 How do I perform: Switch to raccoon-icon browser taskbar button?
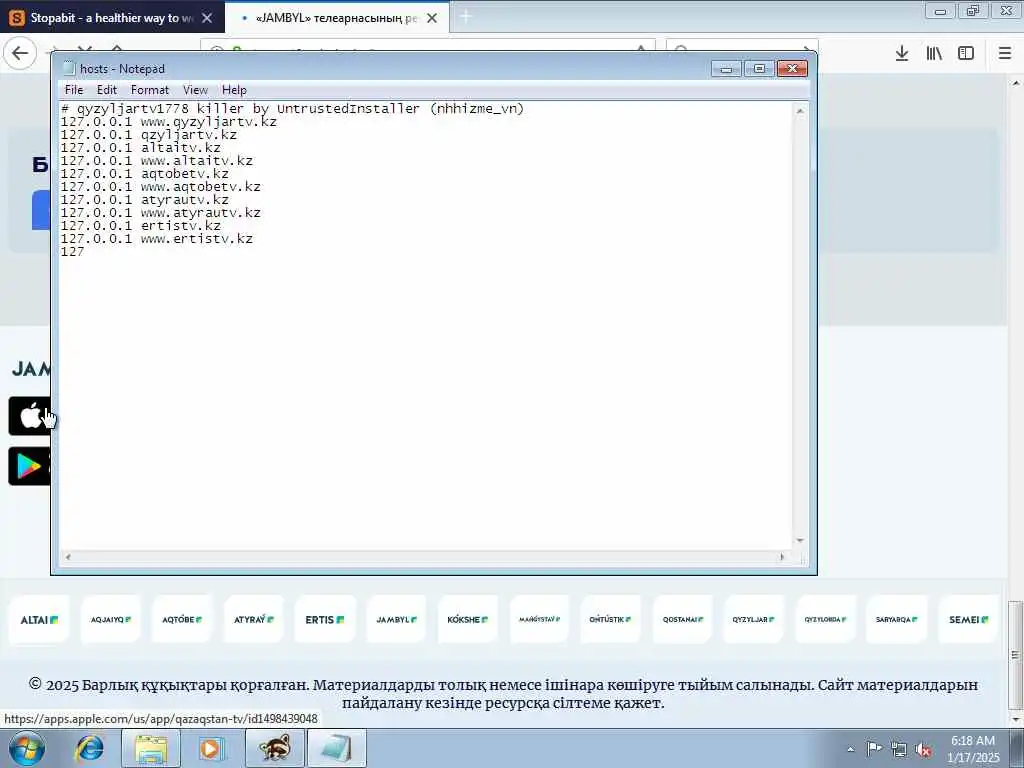click(275, 748)
